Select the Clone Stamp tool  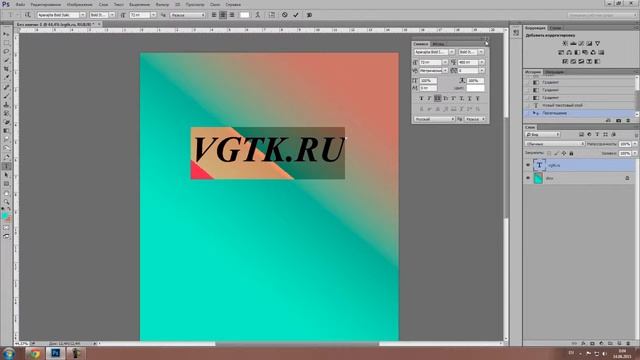6,104
